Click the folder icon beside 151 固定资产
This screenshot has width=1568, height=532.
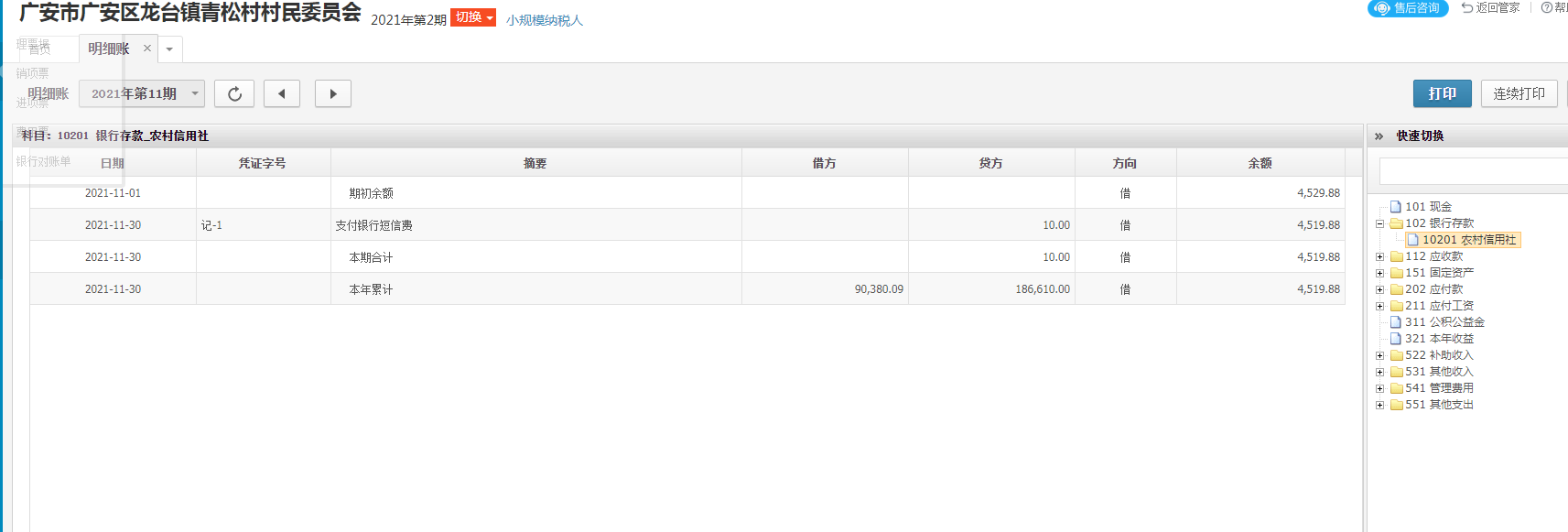[x=1396, y=273]
